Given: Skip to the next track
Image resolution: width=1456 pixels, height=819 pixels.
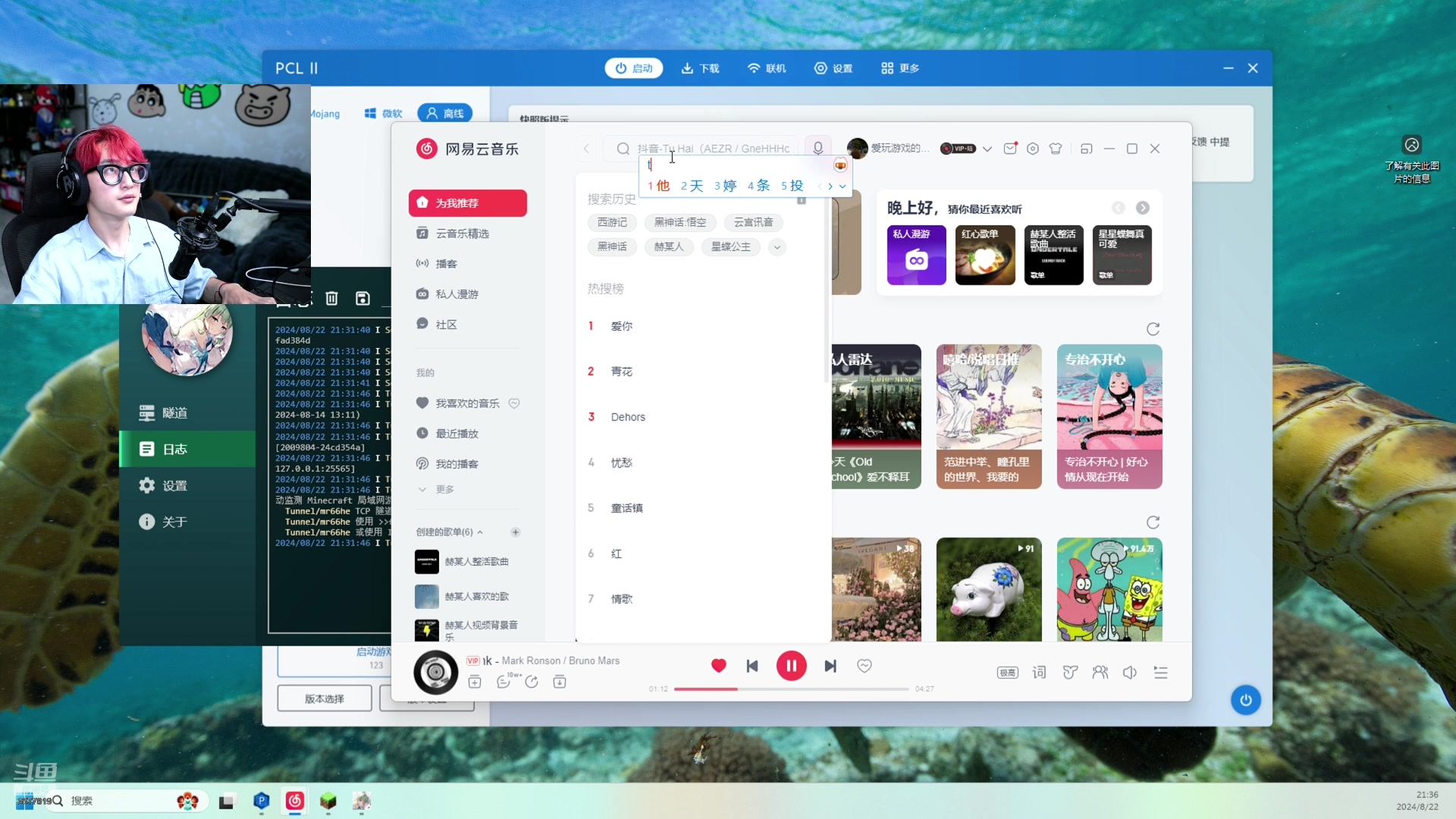Looking at the screenshot, I should point(830,666).
